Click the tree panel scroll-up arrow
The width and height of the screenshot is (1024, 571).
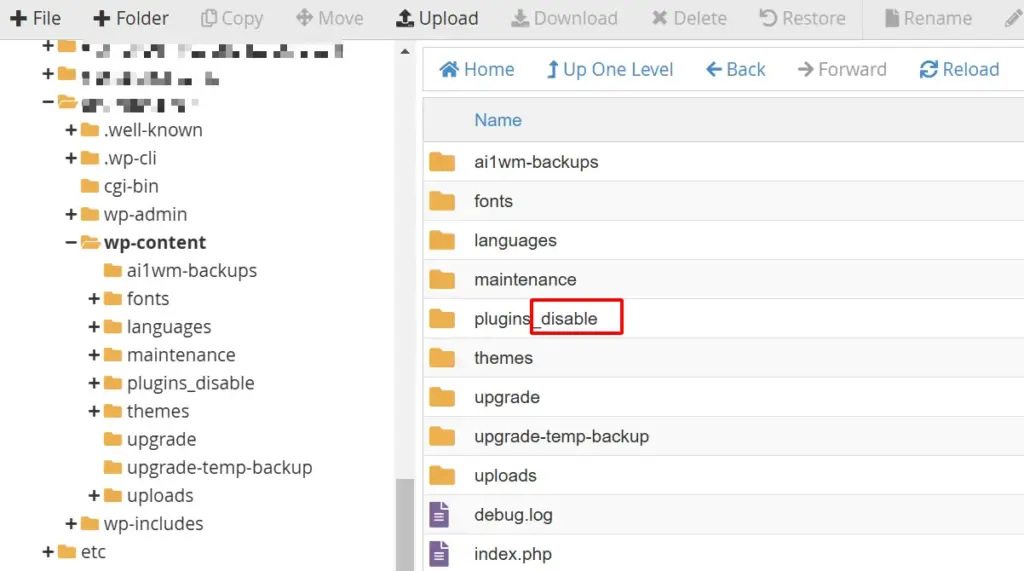[405, 51]
